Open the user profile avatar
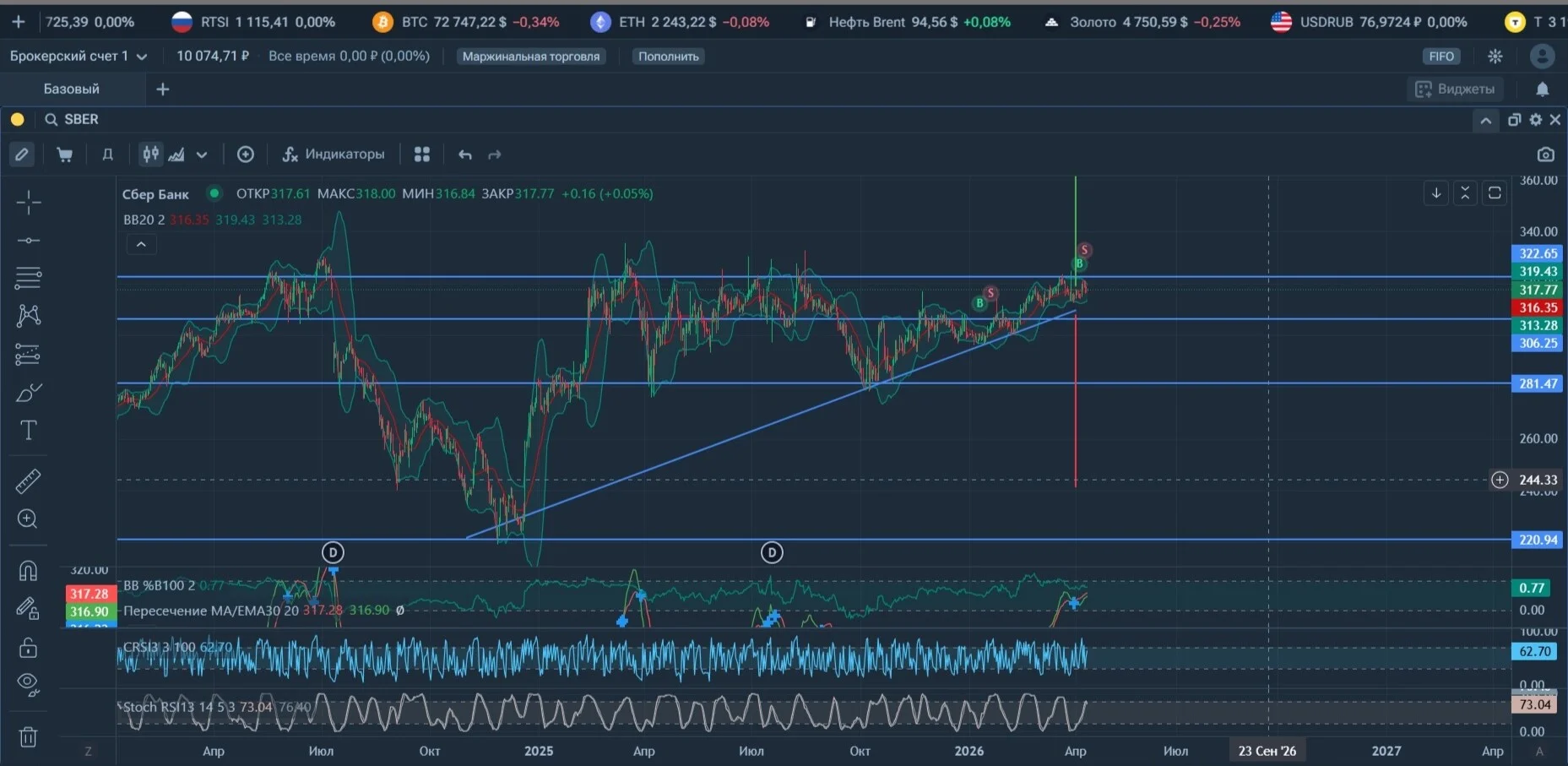 pos(1542,57)
